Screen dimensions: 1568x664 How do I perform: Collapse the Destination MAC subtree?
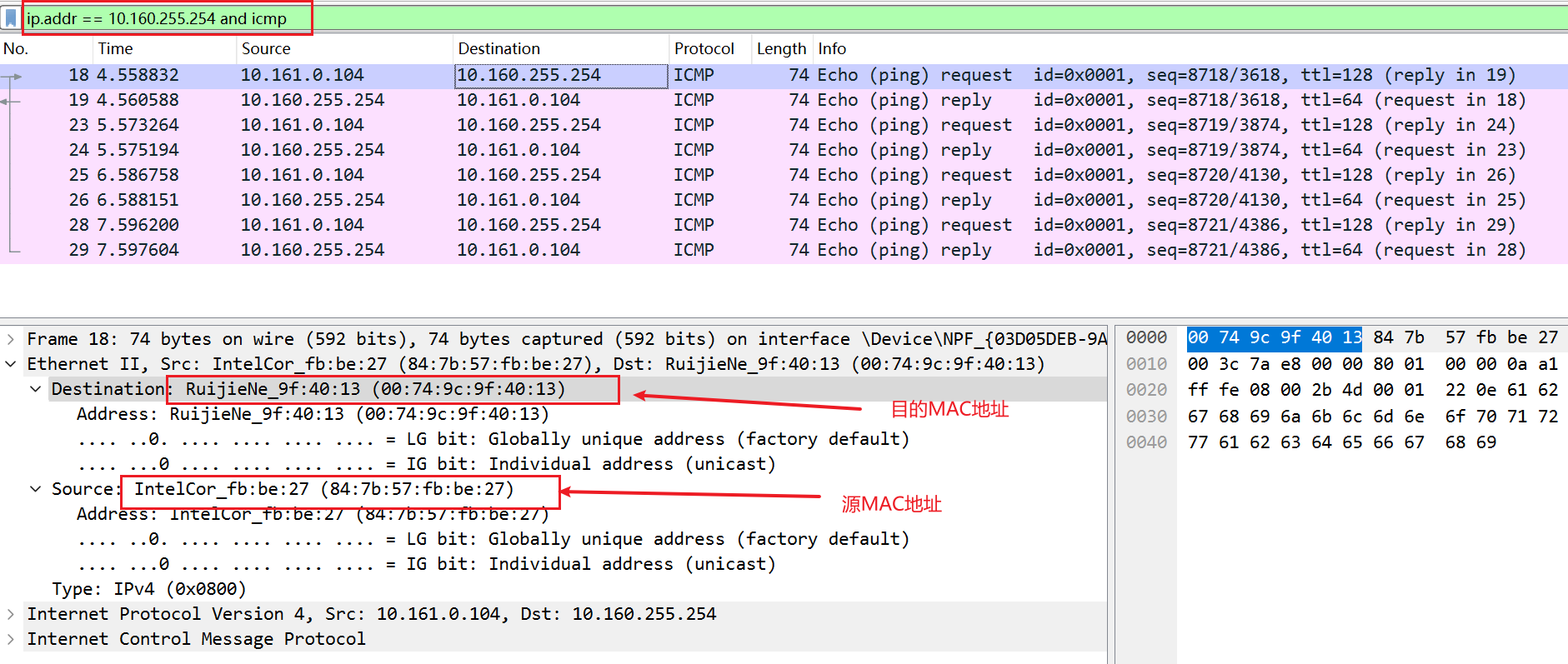pyautogui.click(x=36, y=389)
